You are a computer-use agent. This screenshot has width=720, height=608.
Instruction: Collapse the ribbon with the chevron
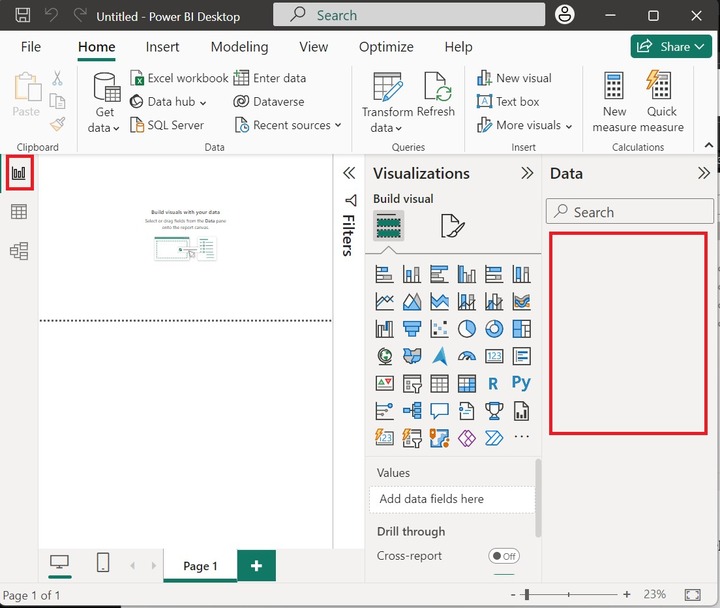(709, 145)
